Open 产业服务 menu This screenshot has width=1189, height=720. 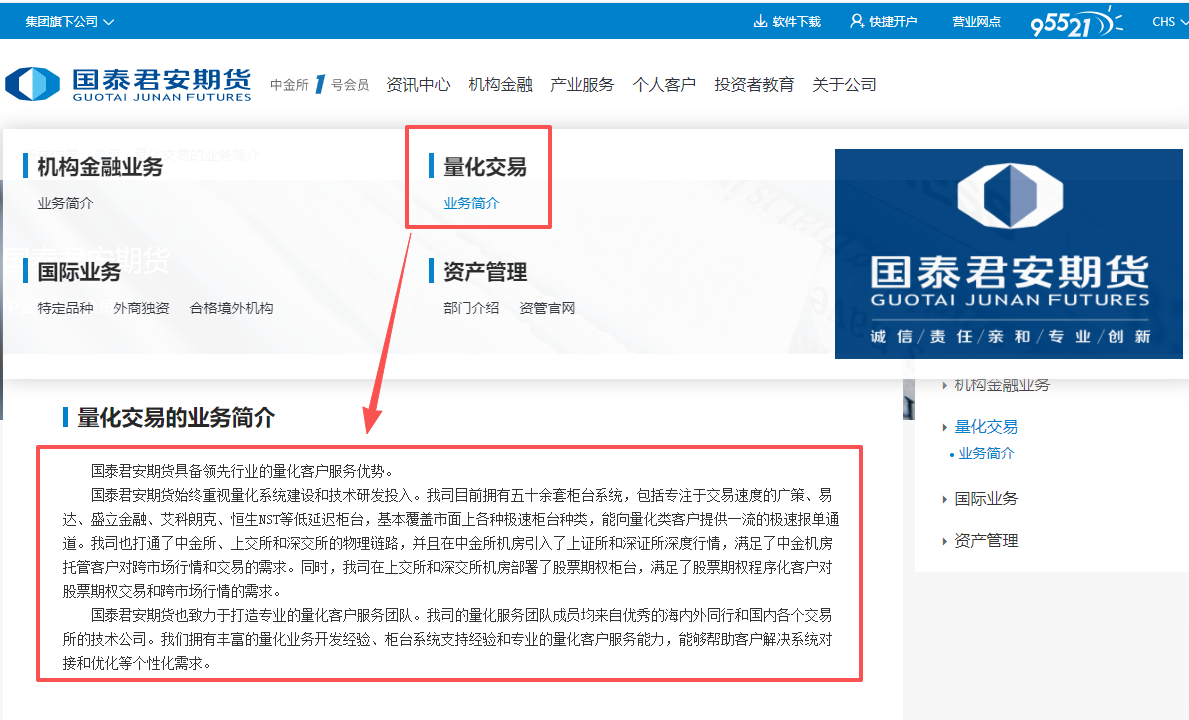[582, 85]
